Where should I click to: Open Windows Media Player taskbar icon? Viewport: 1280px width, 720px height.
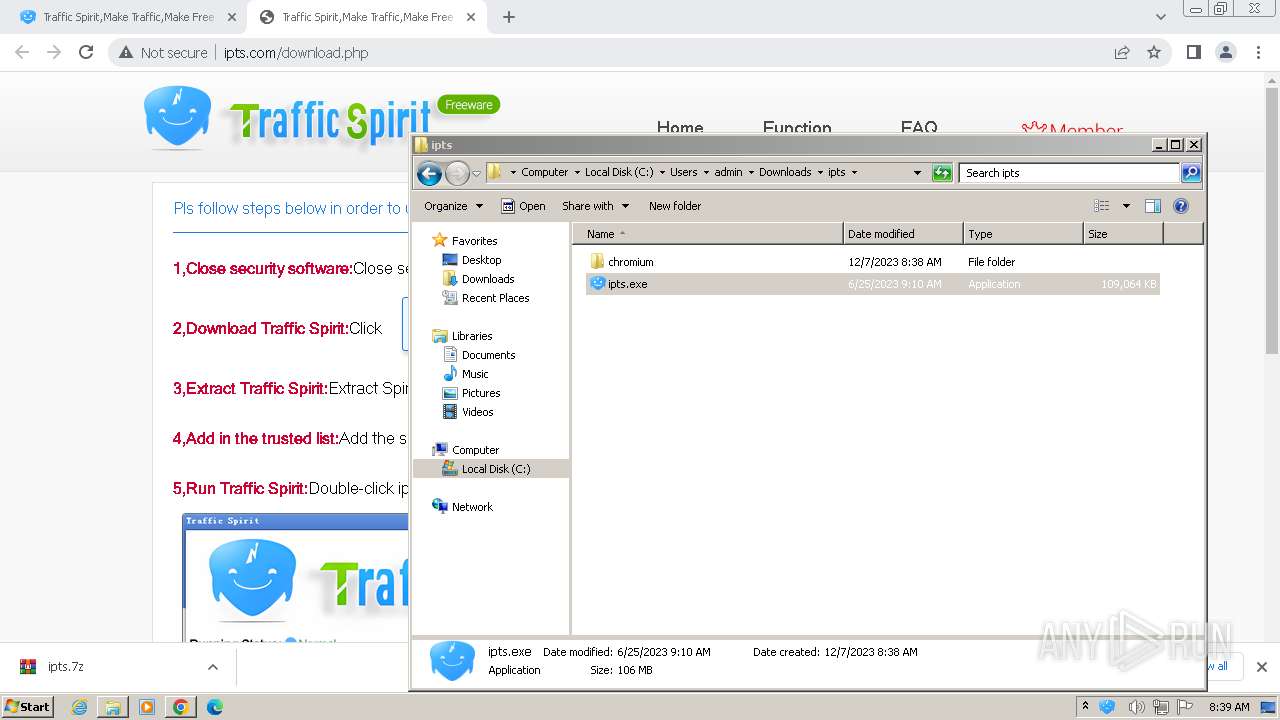click(x=147, y=707)
